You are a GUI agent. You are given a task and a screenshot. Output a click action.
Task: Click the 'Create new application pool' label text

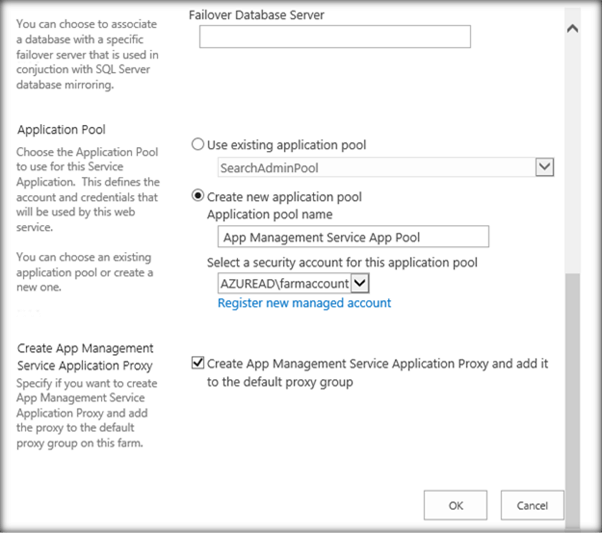(285, 197)
